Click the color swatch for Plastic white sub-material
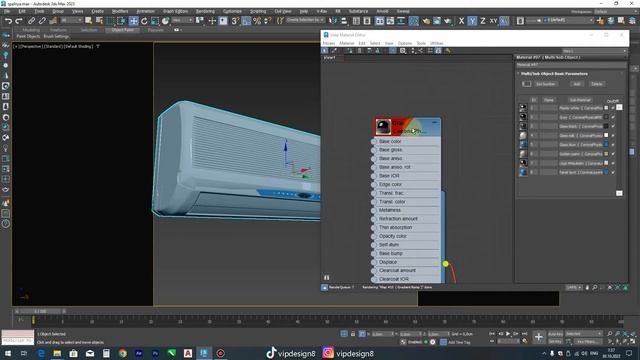 [x=606, y=108]
